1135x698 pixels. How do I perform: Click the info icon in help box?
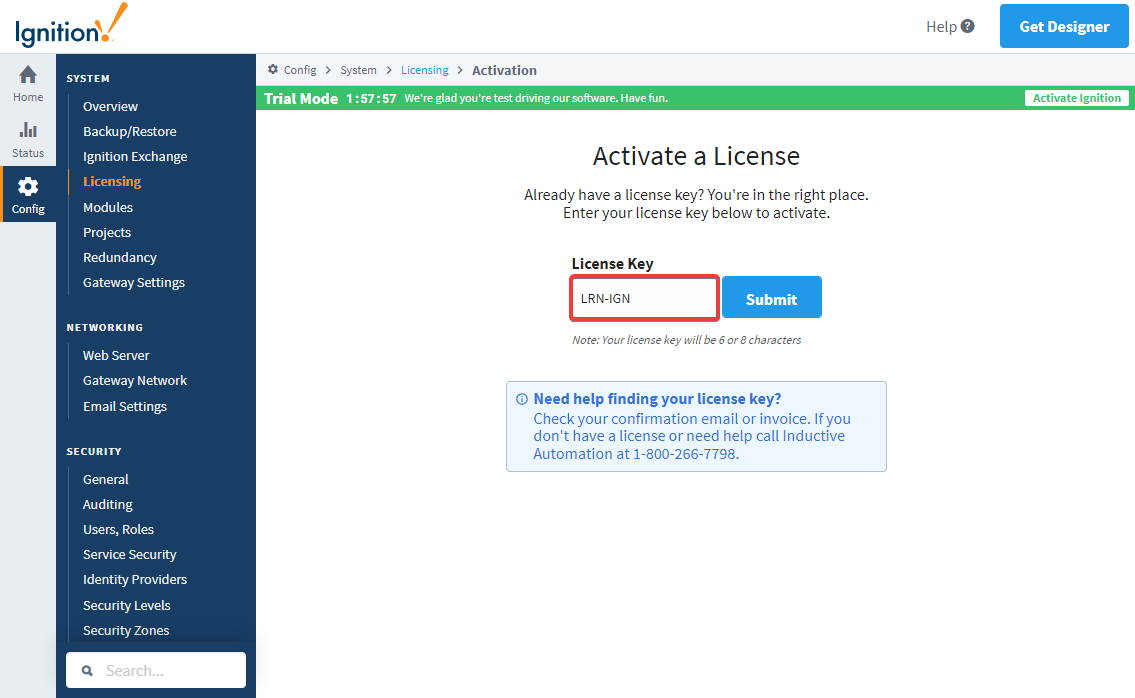[521, 399]
